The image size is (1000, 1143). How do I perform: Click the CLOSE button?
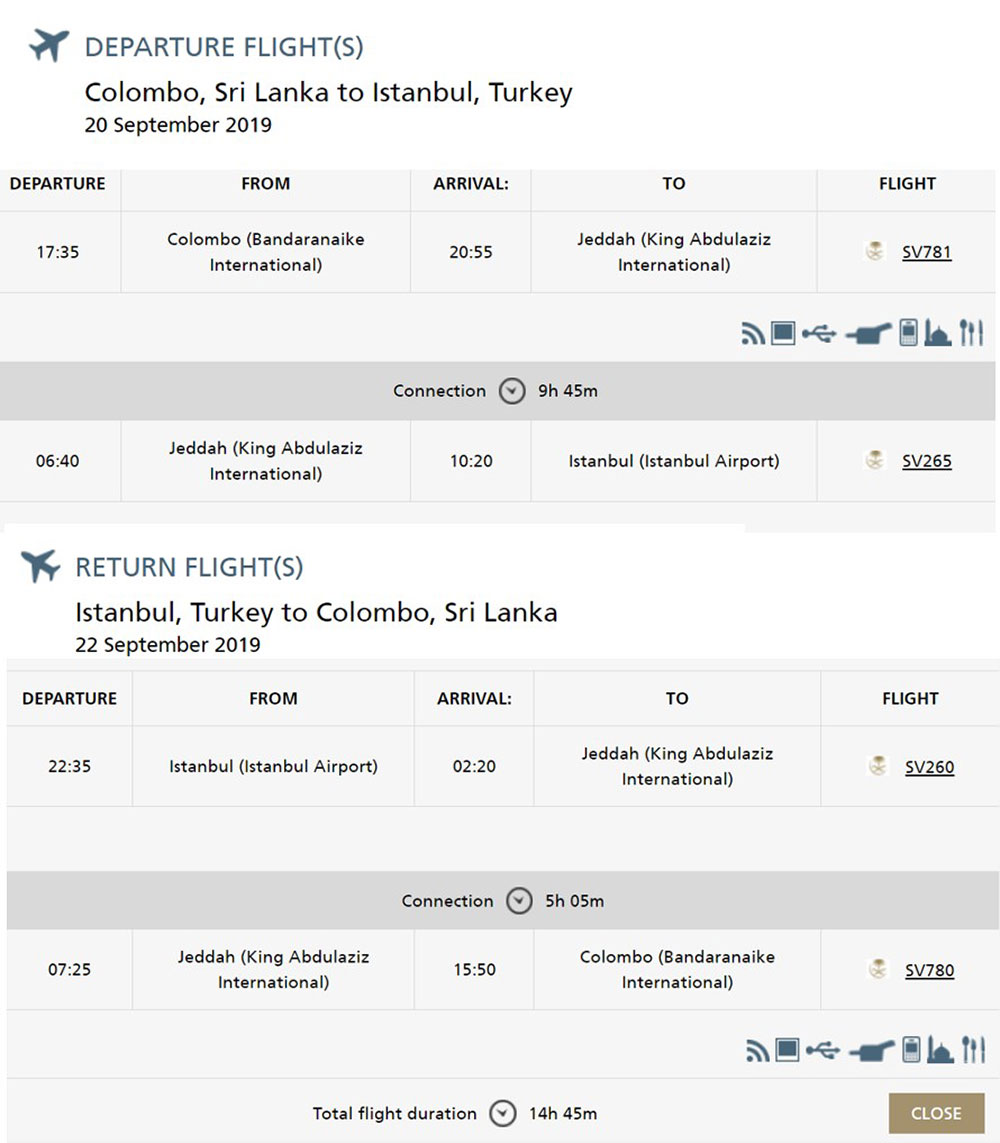(937, 1113)
